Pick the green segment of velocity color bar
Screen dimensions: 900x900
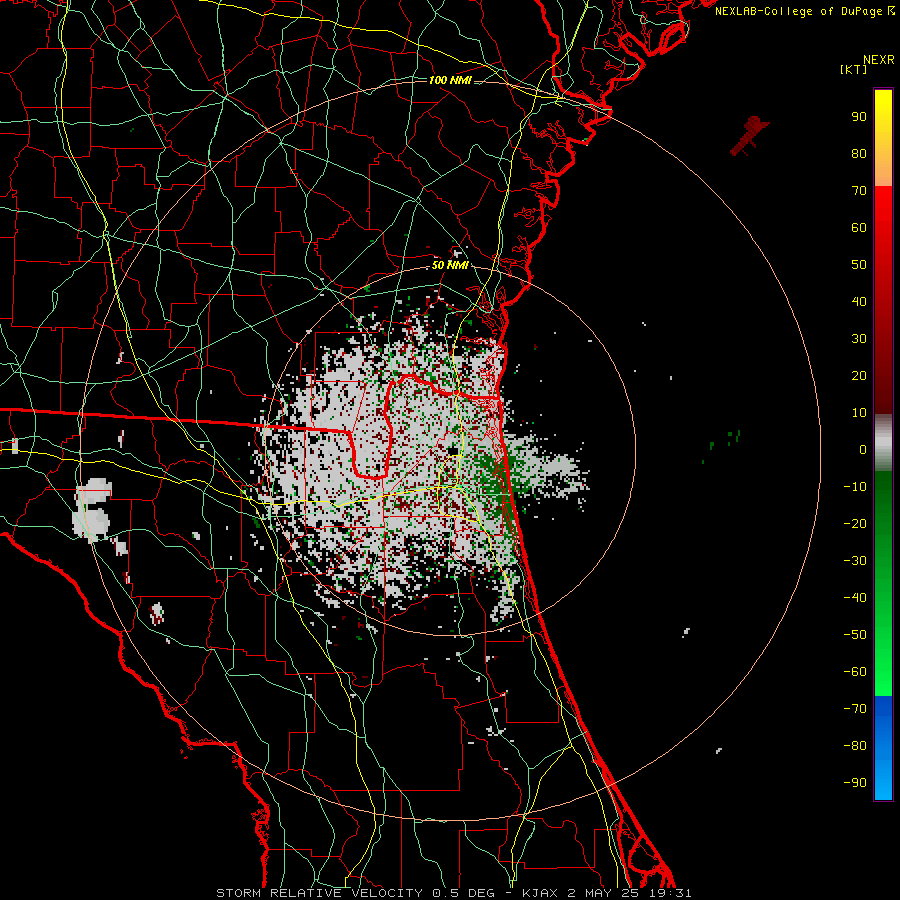click(883, 584)
